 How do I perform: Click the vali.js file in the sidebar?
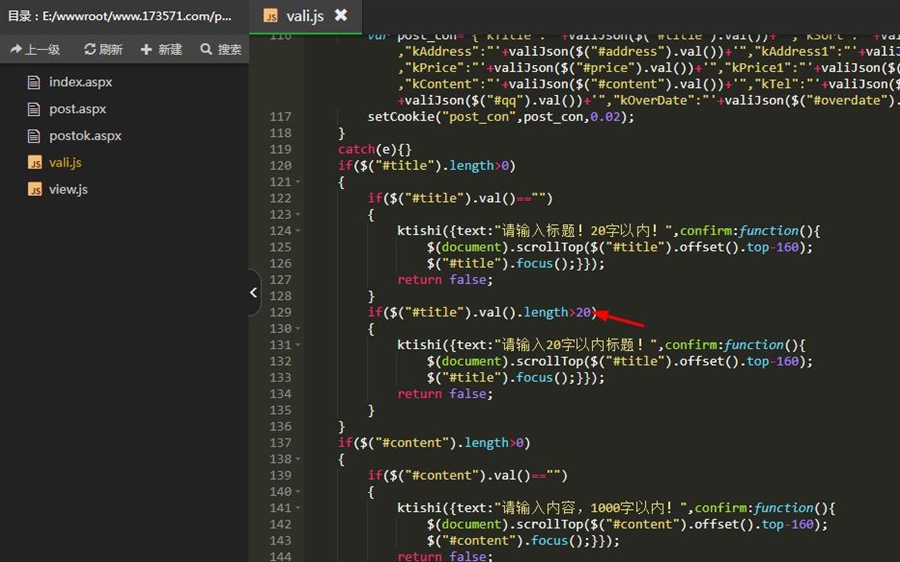65,162
